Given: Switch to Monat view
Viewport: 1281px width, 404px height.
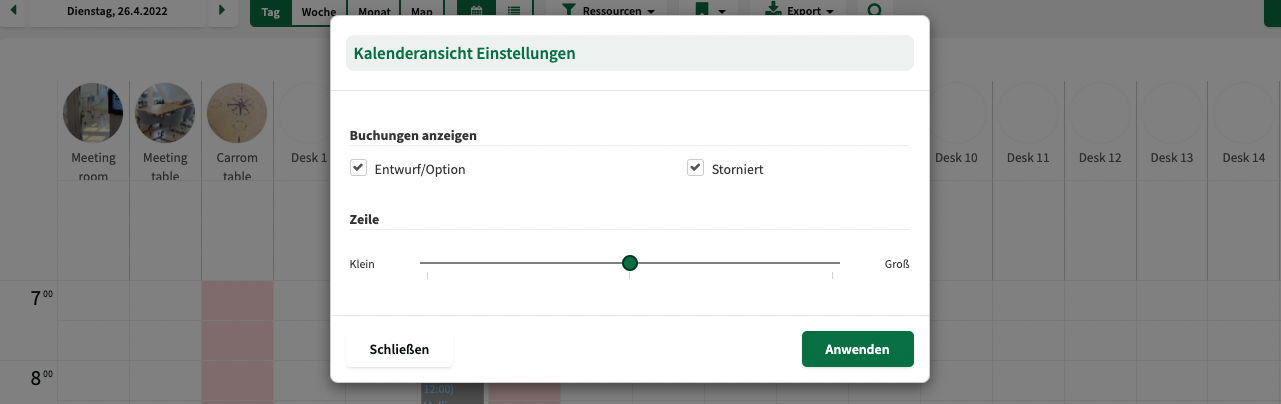Looking at the screenshot, I should coord(372,12).
